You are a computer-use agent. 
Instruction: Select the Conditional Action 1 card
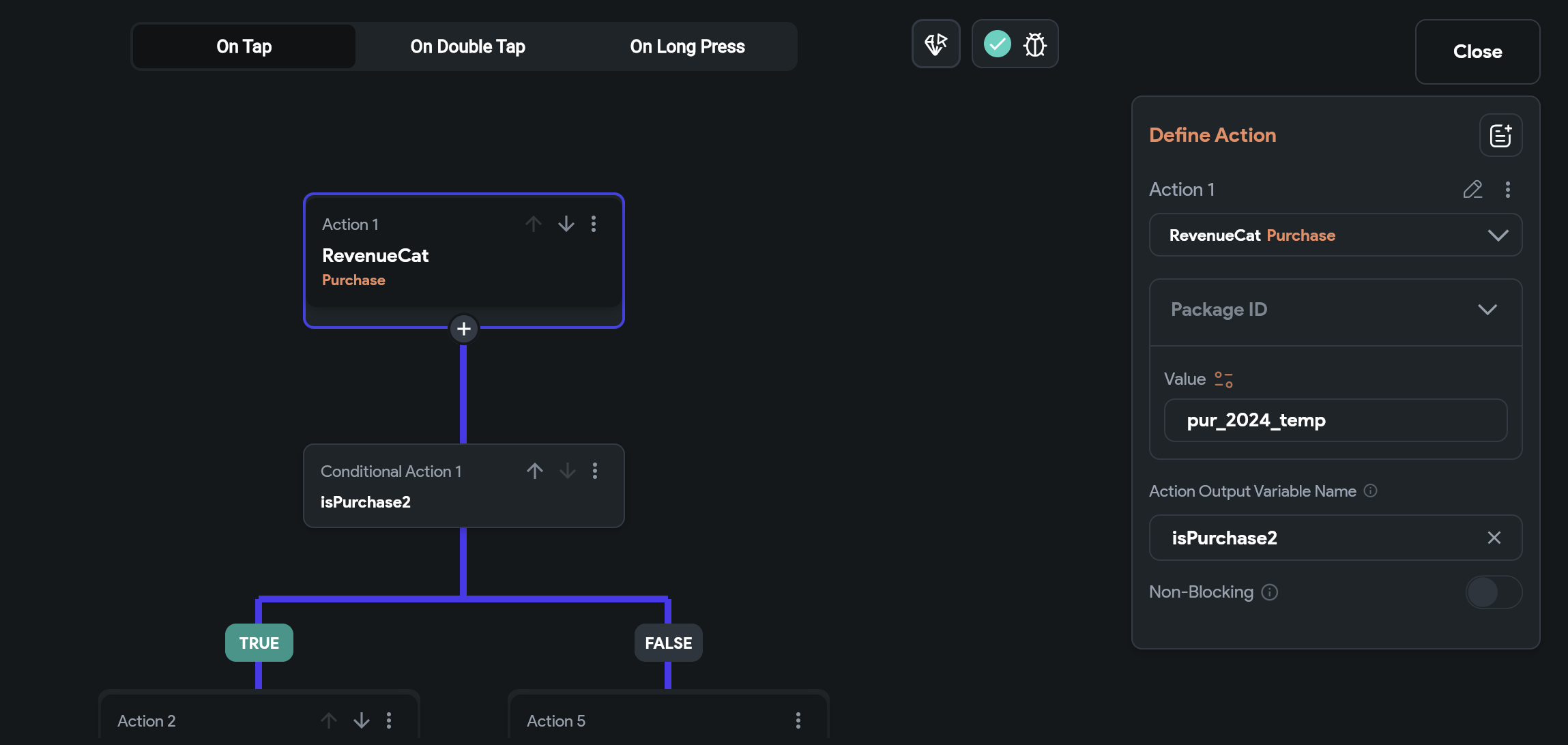[x=463, y=486]
